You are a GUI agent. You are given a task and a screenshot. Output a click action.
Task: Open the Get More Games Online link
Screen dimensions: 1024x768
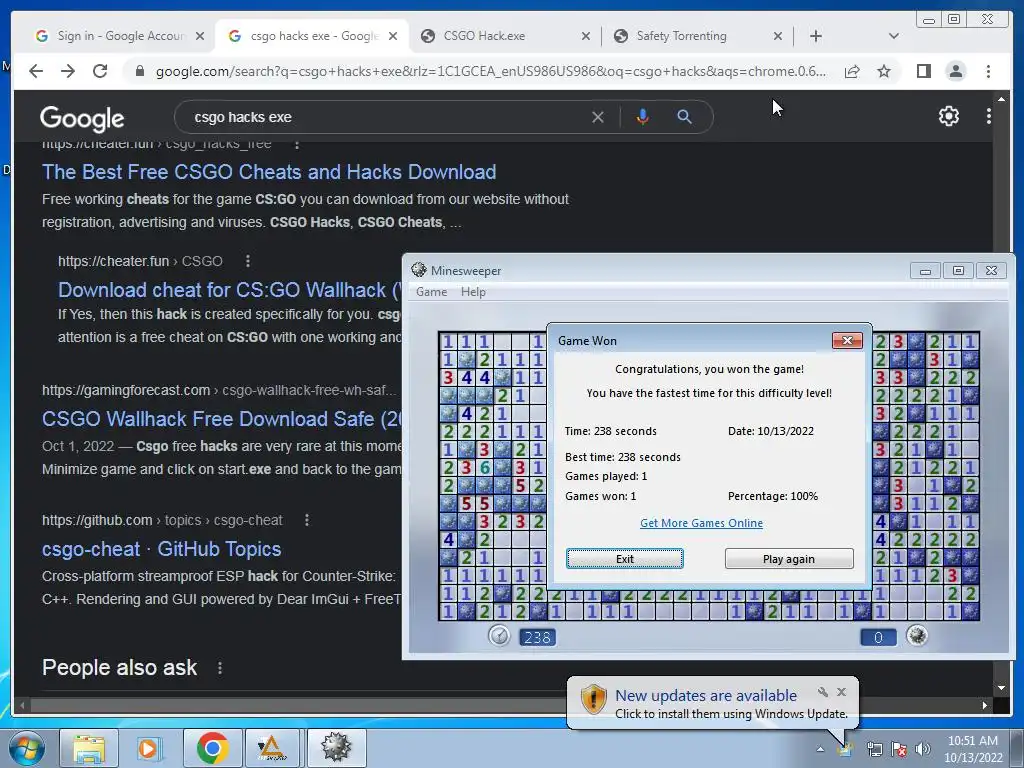click(x=701, y=523)
